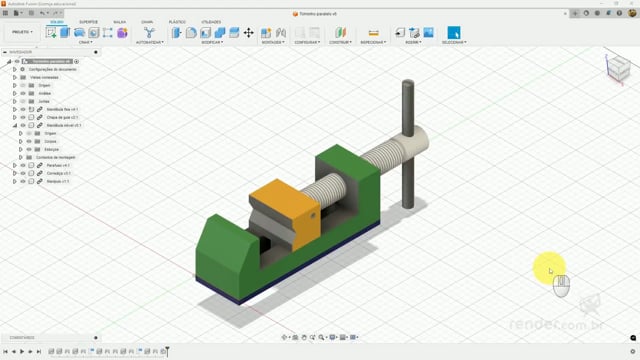Open the PROJETO workspace dropdown
Screen dimensions: 640x360
[22, 32]
